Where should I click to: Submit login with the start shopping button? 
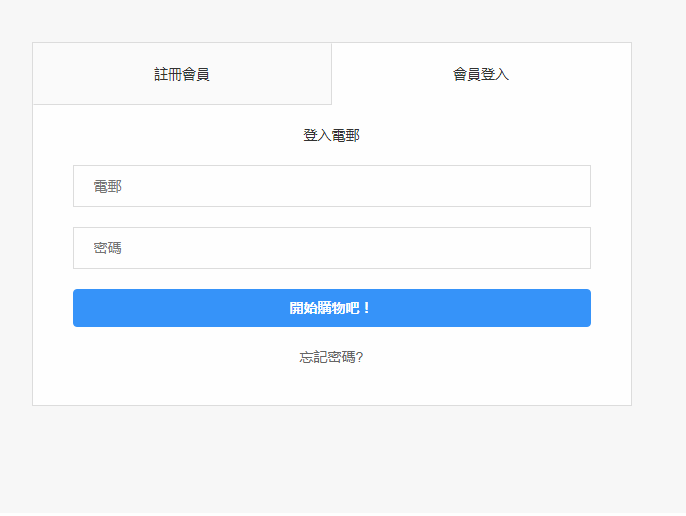pyautogui.click(x=331, y=308)
